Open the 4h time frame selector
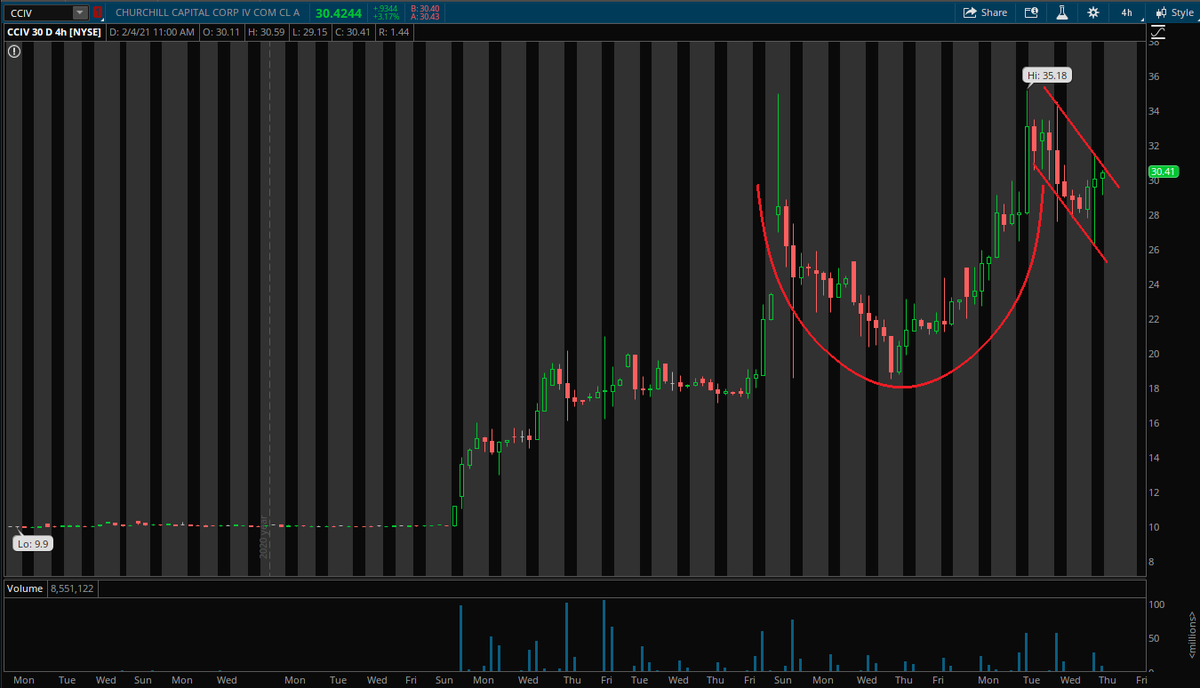Image resolution: width=1200 pixels, height=688 pixels. coord(1127,12)
